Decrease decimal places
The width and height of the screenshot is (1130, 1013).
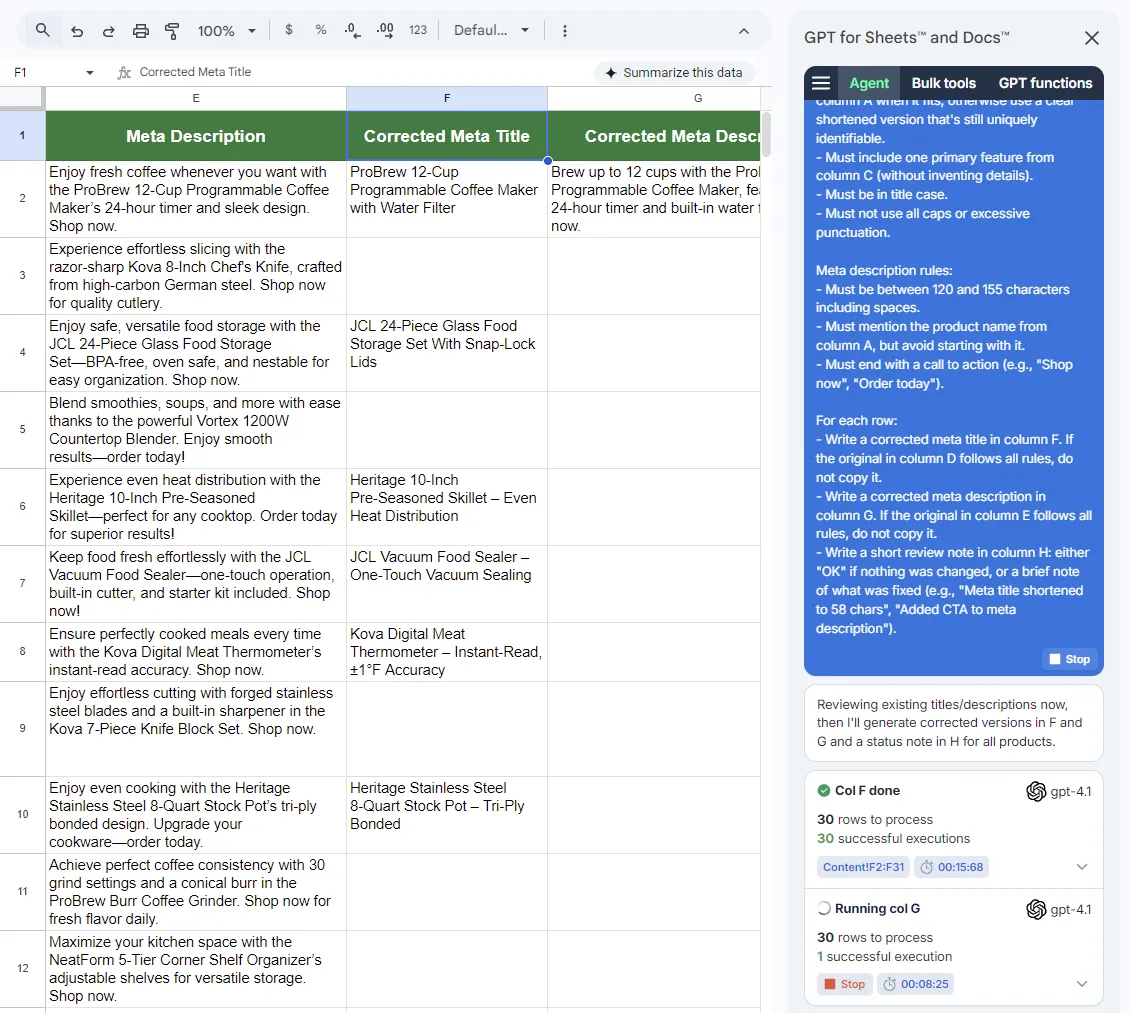[x=352, y=31]
